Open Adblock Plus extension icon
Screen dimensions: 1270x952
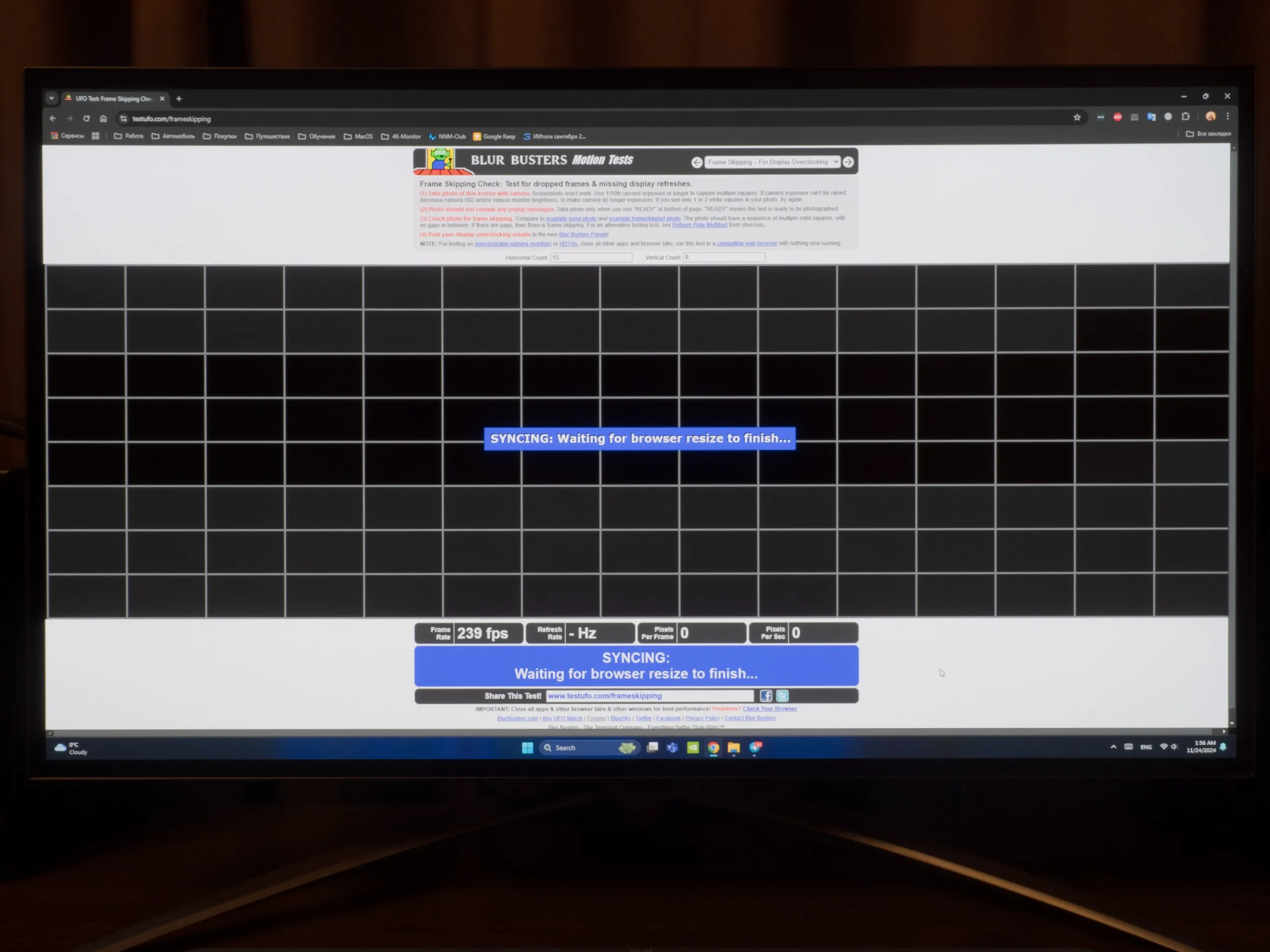(x=1117, y=117)
